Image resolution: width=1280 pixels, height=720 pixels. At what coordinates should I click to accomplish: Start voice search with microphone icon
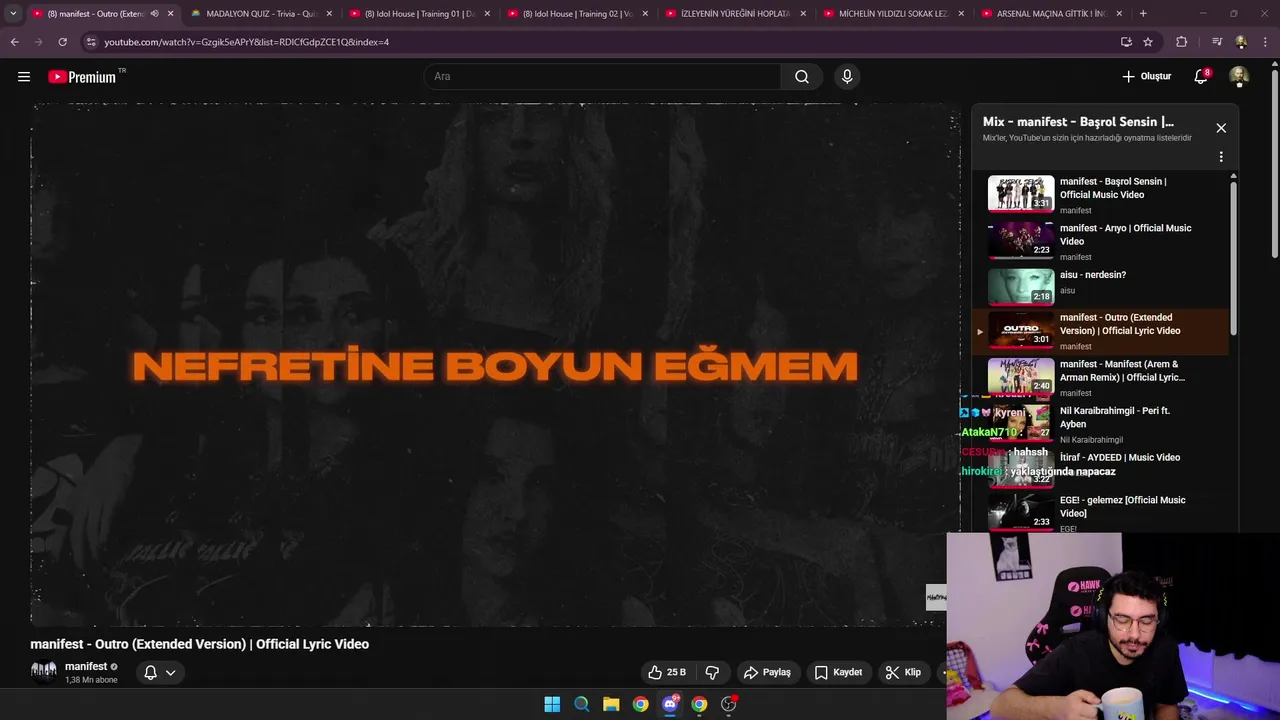(847, 77)
